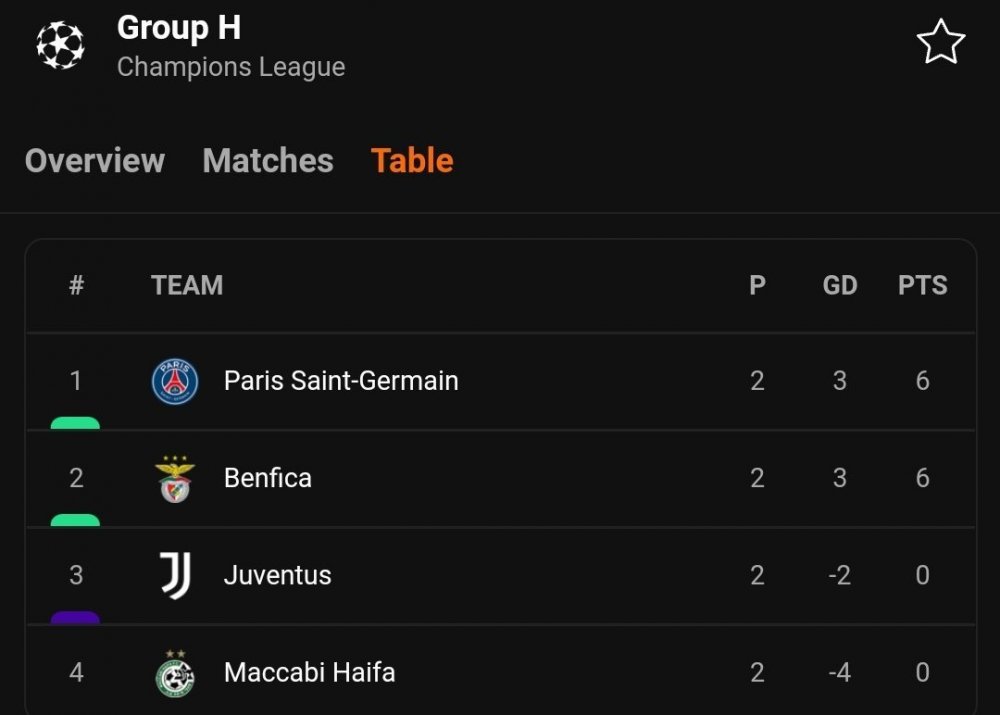Viewport: 1000px width, 715px height.
Task: Switch to the Overview tab
Action: click(95, 160)
